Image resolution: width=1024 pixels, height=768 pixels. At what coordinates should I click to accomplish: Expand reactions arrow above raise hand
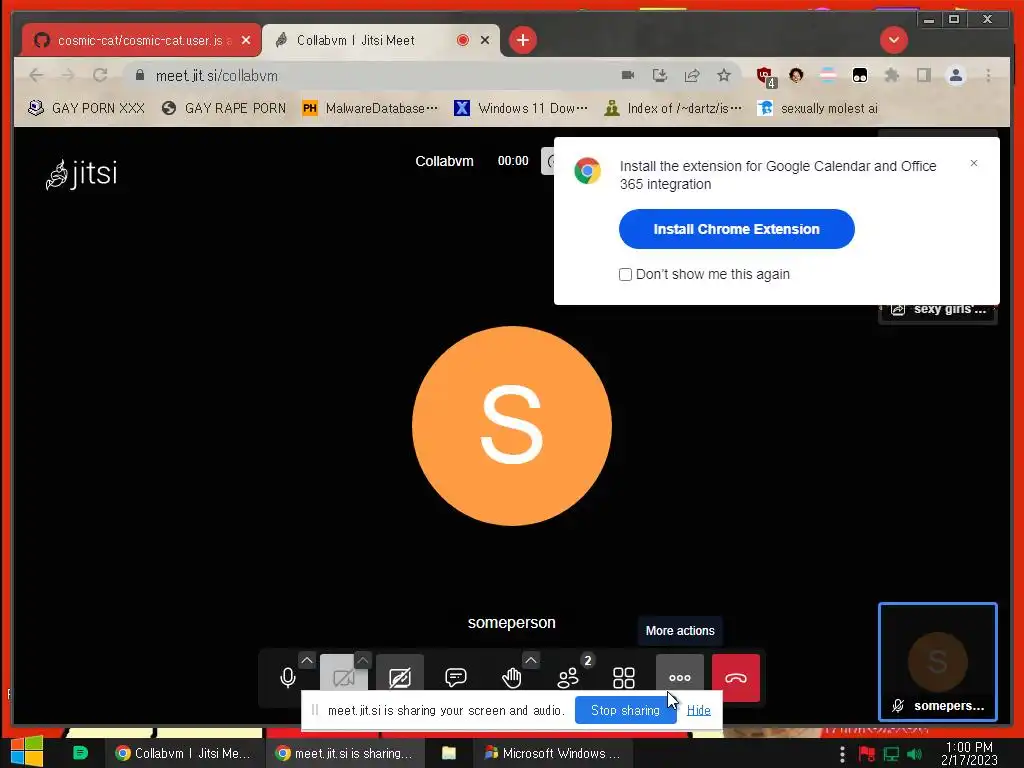(x=531, y=660)
